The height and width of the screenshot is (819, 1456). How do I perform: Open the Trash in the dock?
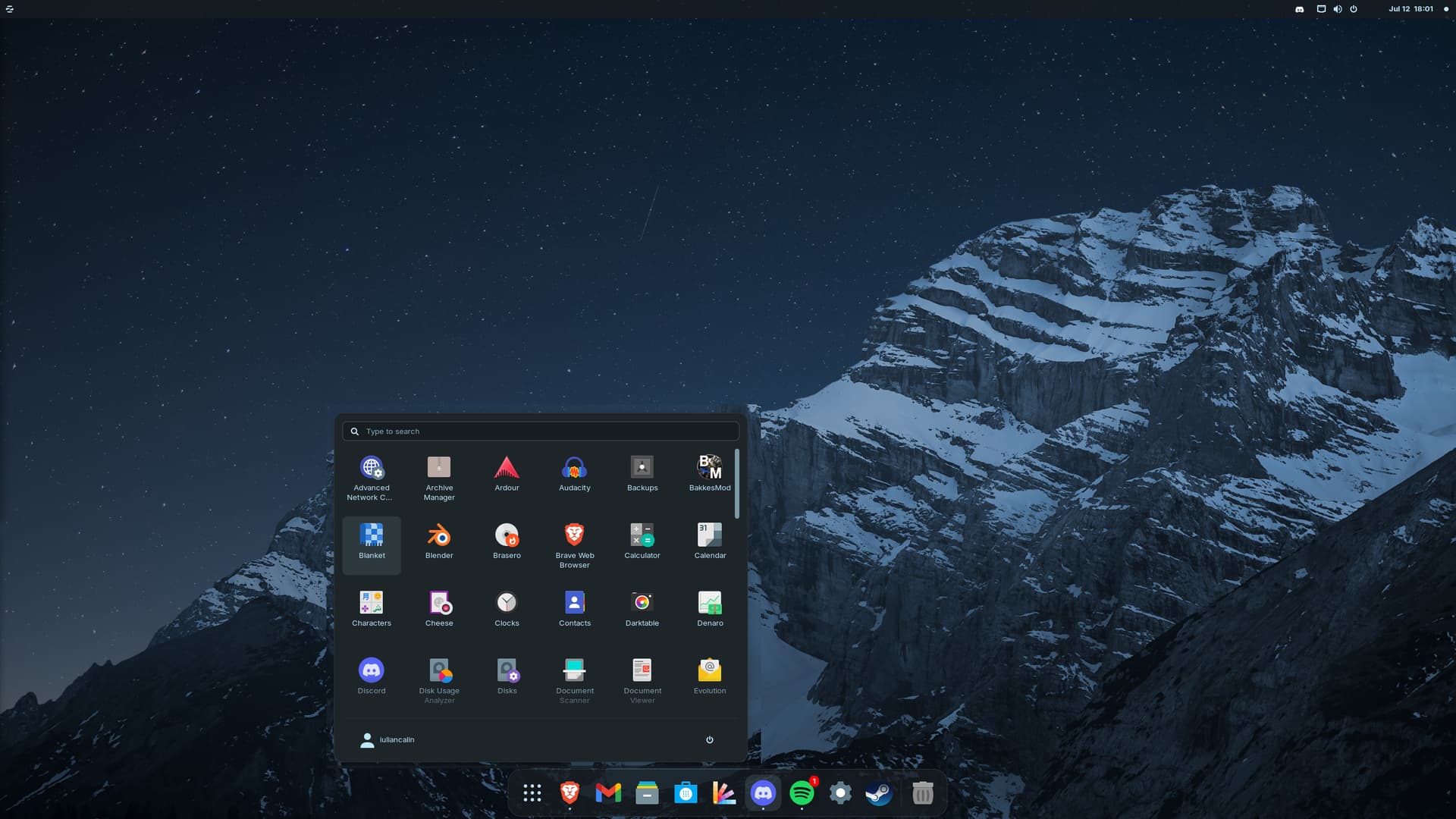click(923, 793)
